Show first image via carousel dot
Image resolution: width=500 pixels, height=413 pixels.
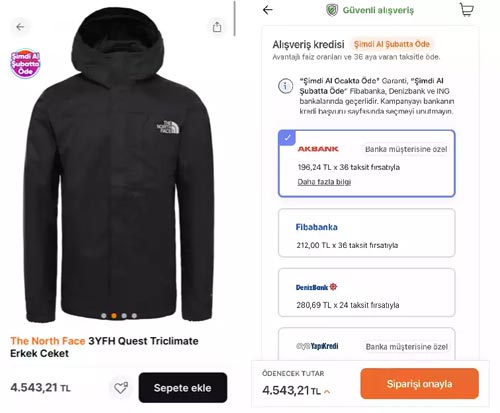(x=104, y=316)
